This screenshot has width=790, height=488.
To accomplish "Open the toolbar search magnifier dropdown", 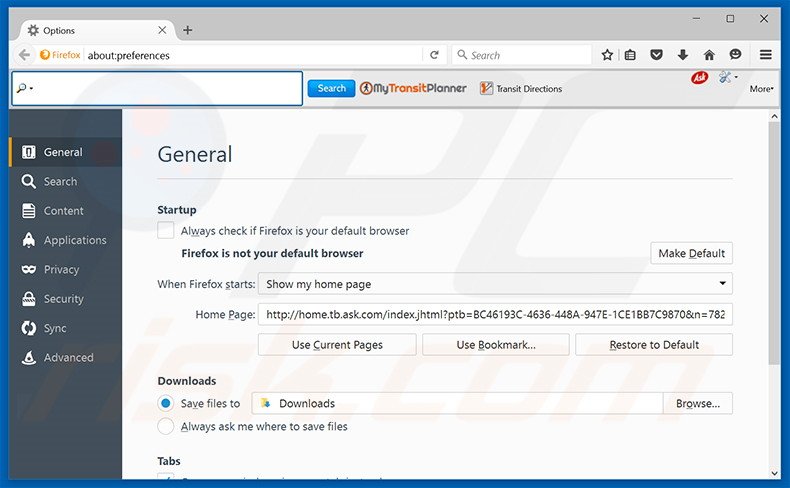I will click(x=24, y=88).
